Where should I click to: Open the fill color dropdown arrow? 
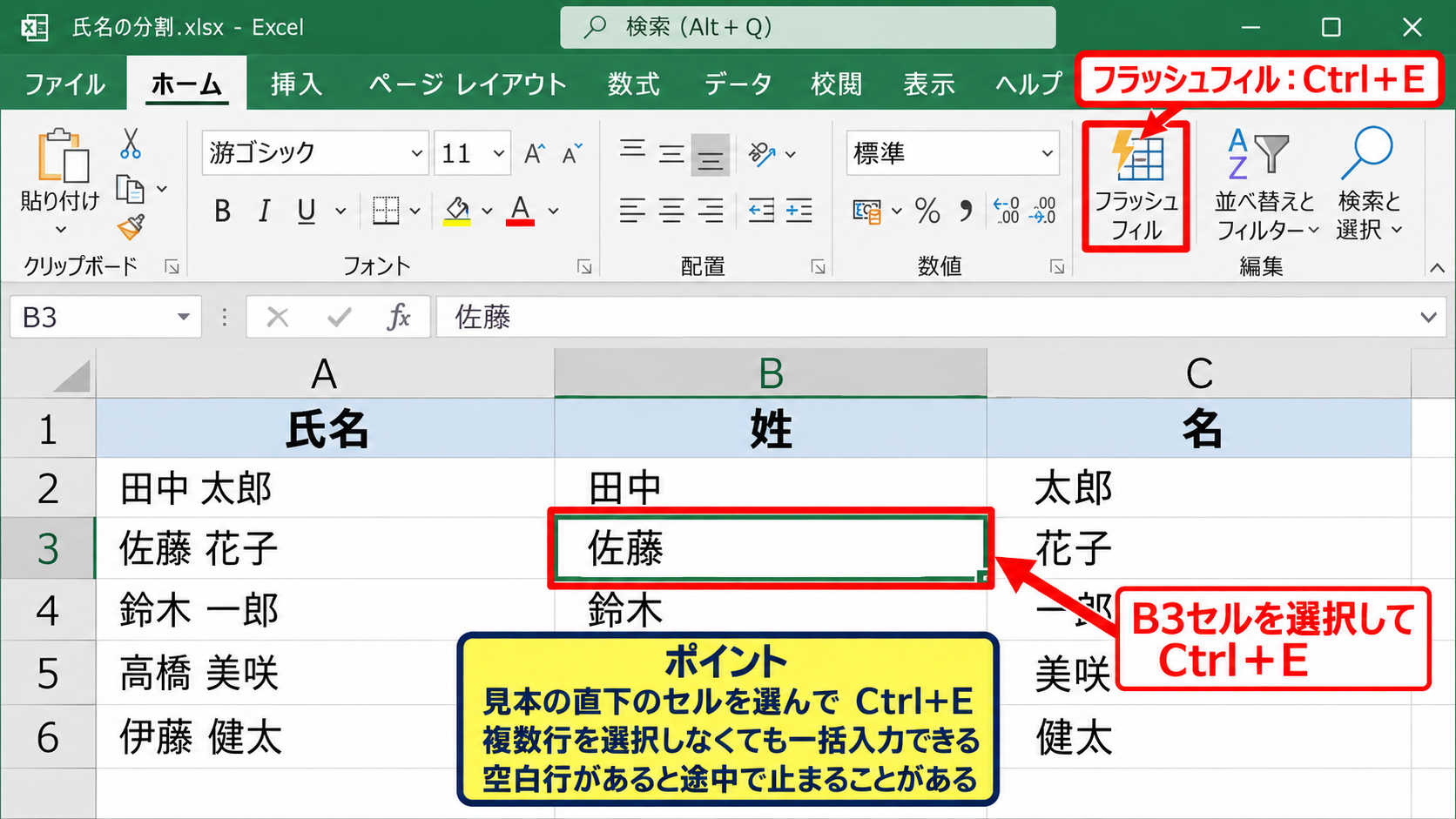[x=487, y=211]
